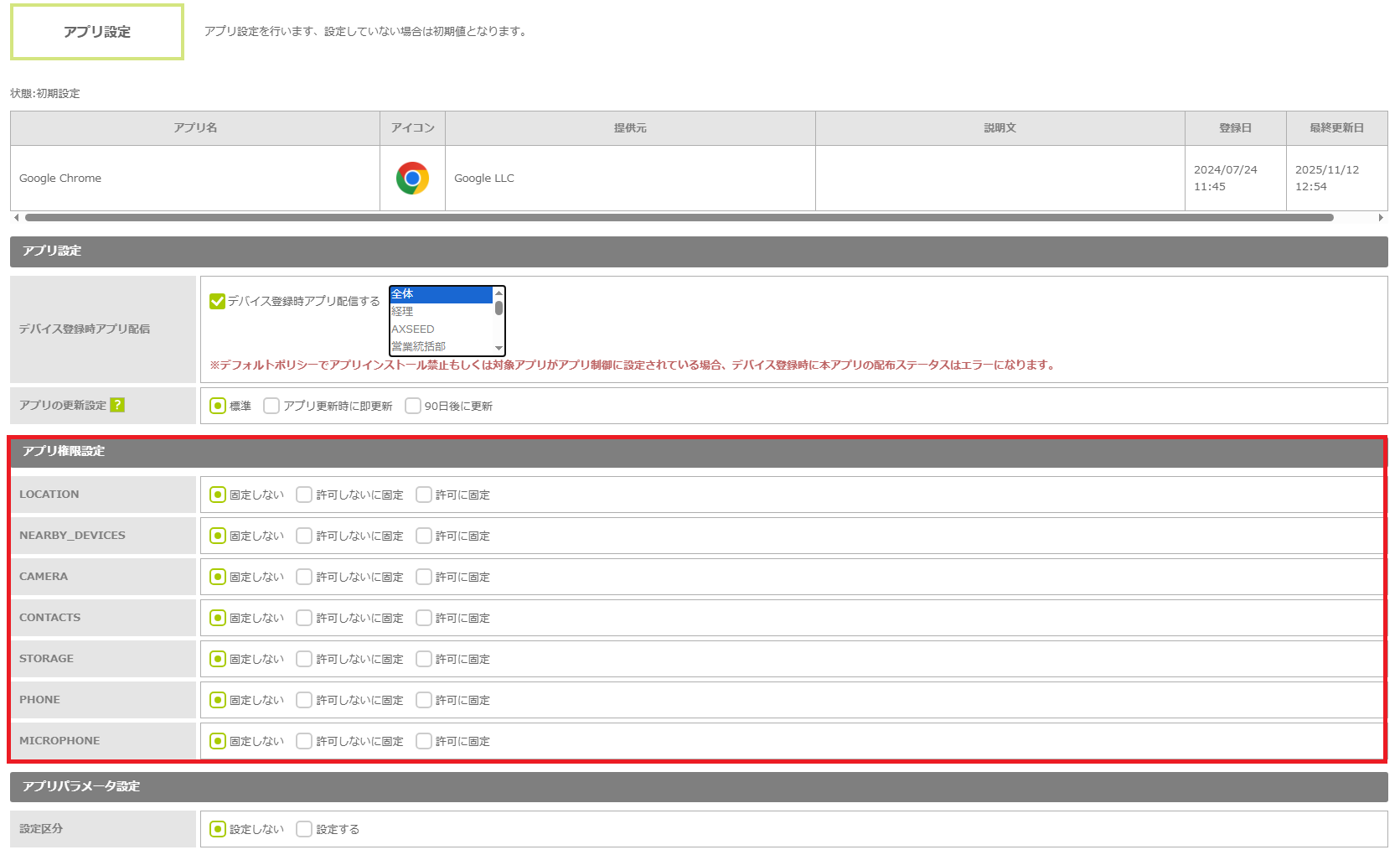This screenshot has width=1400, height=855.
Task: Click the Google Chrome app icon
Action: [412, 178]
